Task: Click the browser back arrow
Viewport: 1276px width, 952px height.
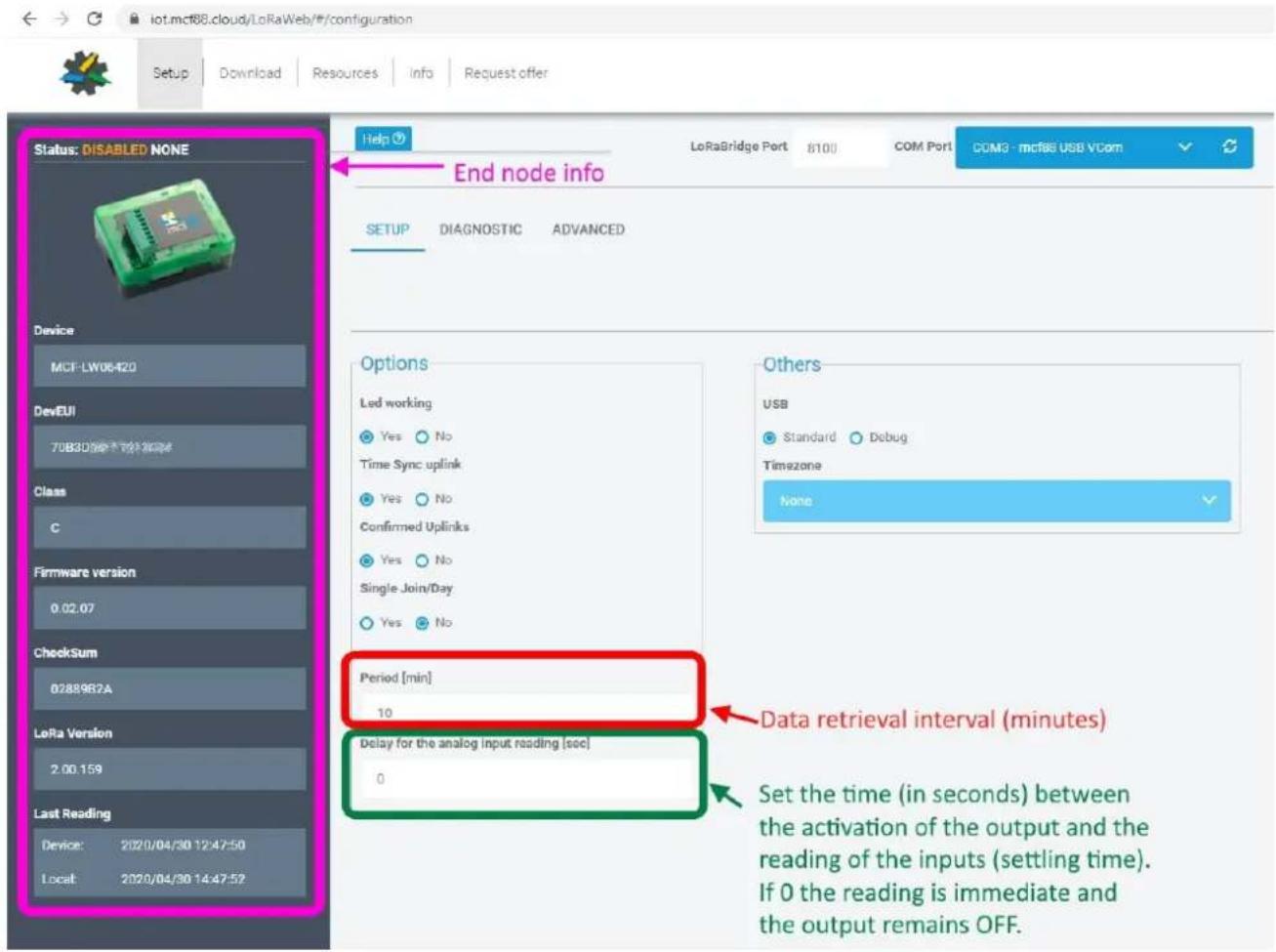Action: [29, 19]
